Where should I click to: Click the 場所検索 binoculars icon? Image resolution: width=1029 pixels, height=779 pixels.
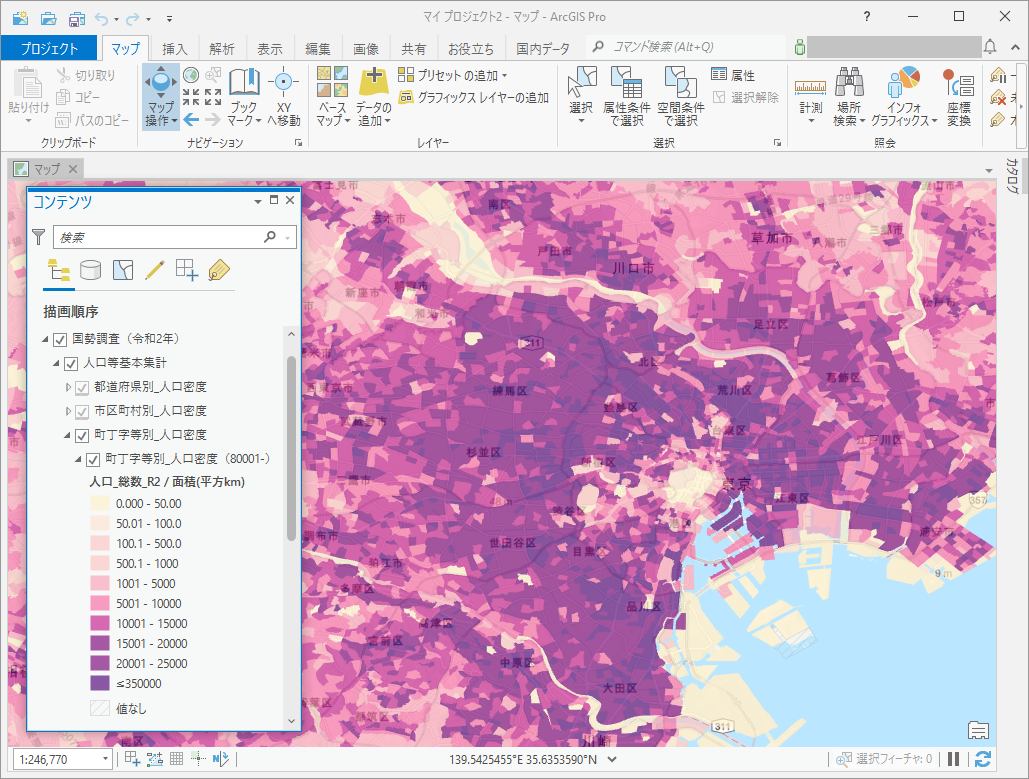(849, 84)
